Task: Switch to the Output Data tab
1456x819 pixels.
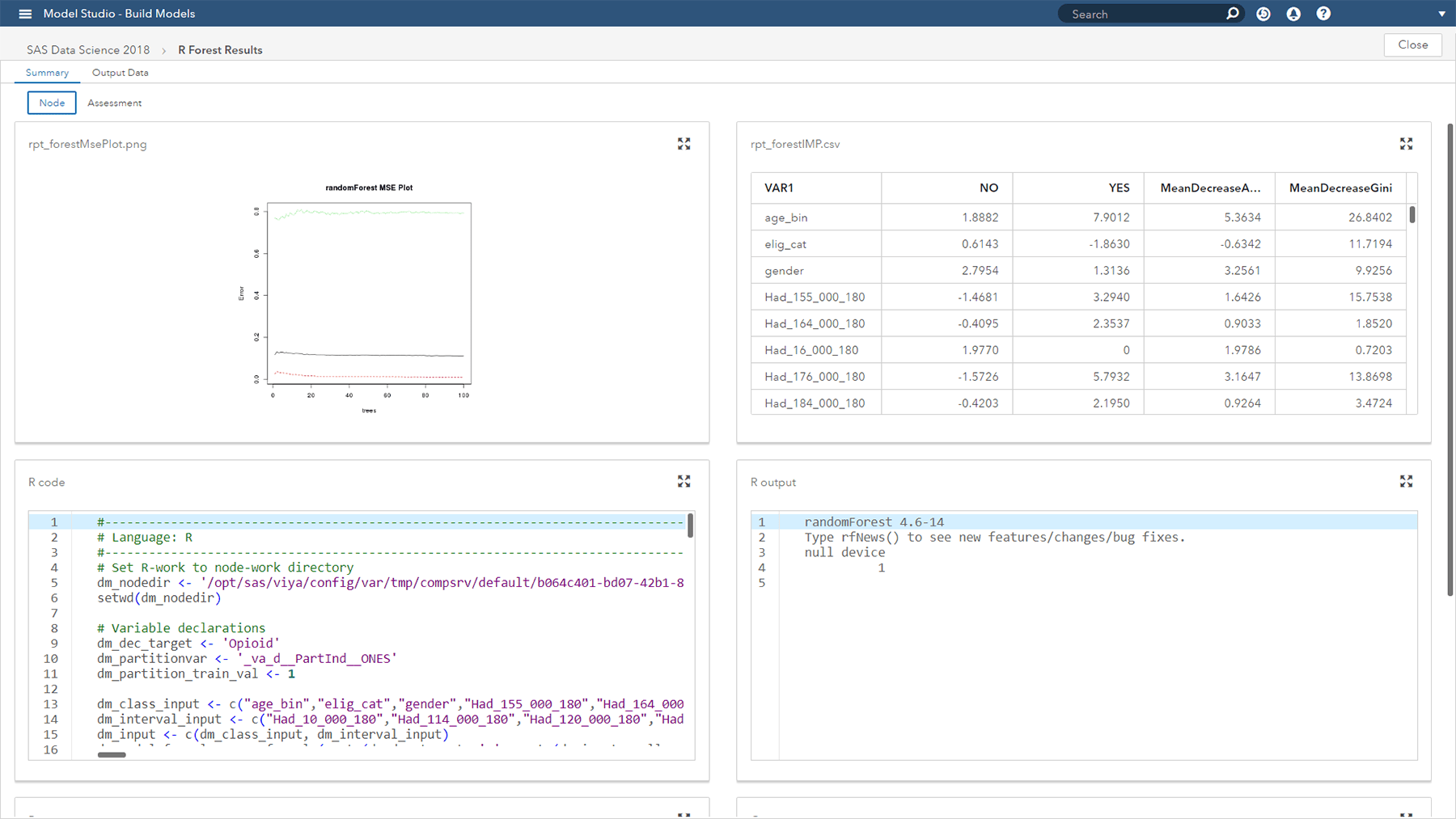Action: (x=121, y=73)
